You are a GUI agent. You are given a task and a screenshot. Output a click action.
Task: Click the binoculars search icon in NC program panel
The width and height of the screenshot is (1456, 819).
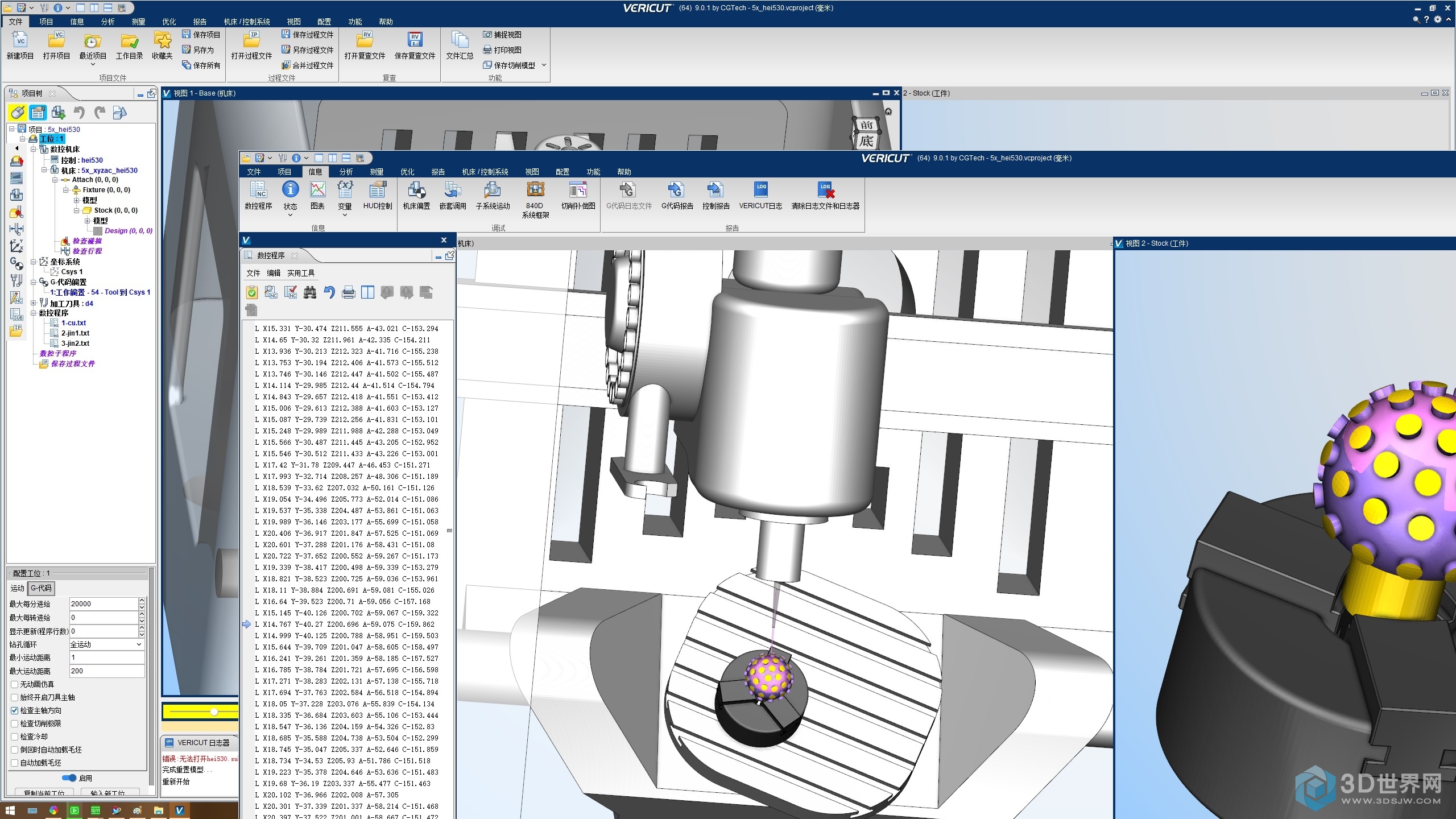[x=310, y=292]
